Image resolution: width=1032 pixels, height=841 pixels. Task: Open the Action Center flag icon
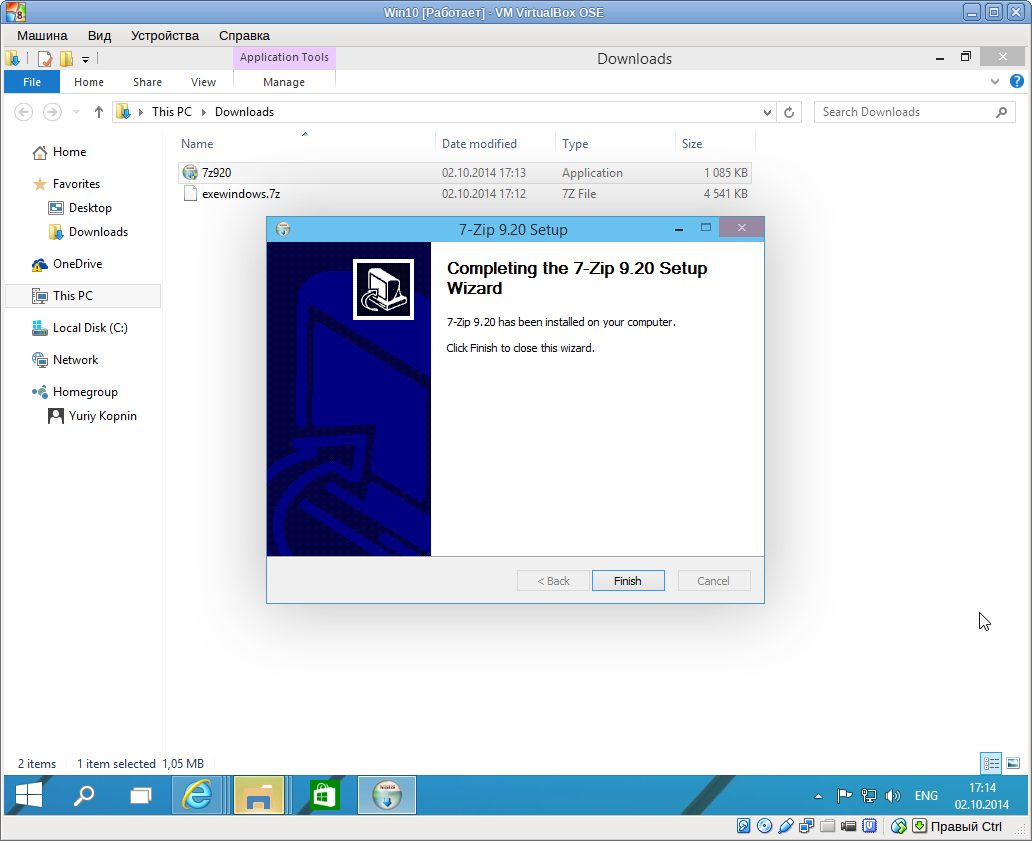coord(844,796)
